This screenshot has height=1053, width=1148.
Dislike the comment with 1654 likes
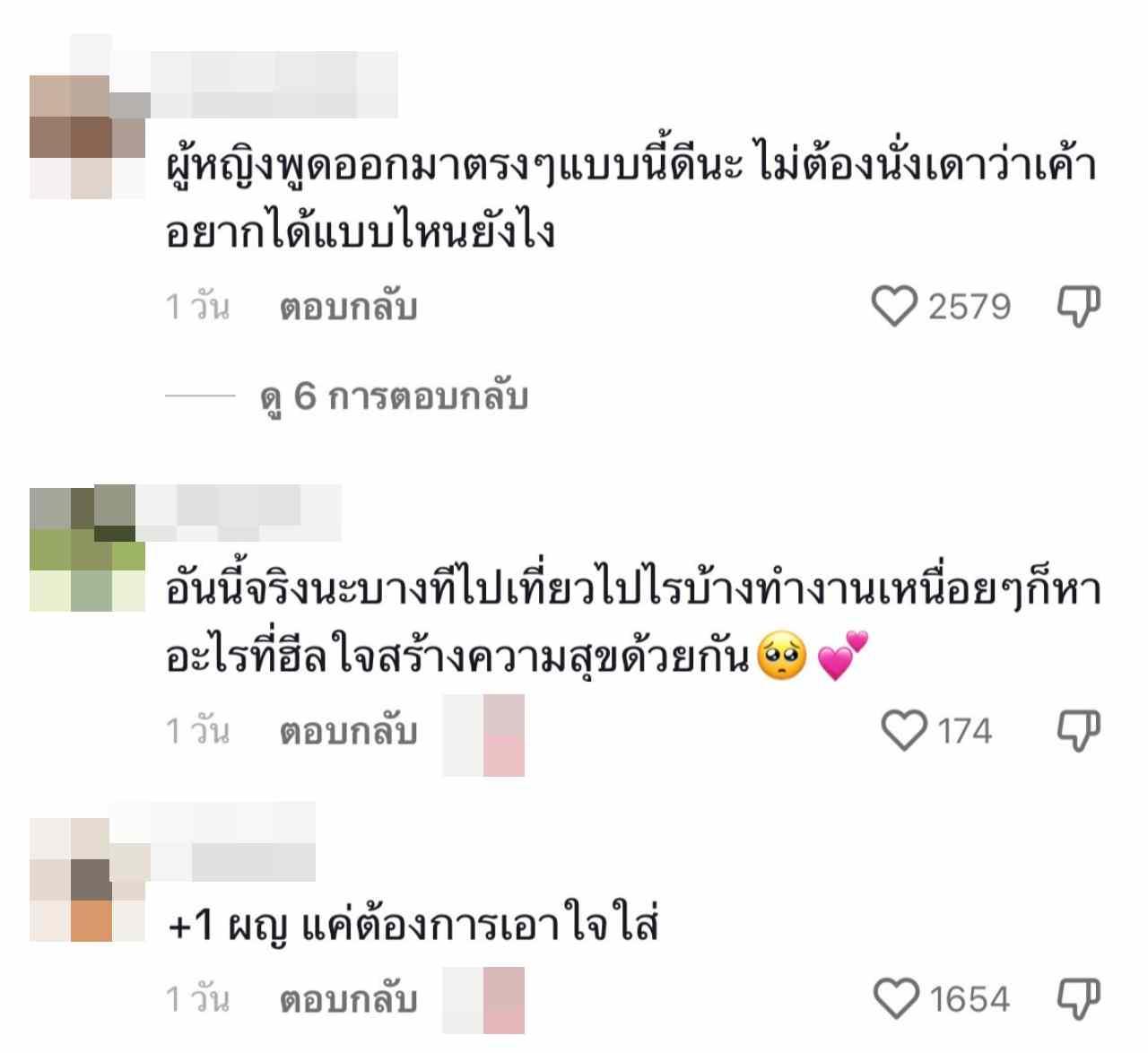(1079, 998)
